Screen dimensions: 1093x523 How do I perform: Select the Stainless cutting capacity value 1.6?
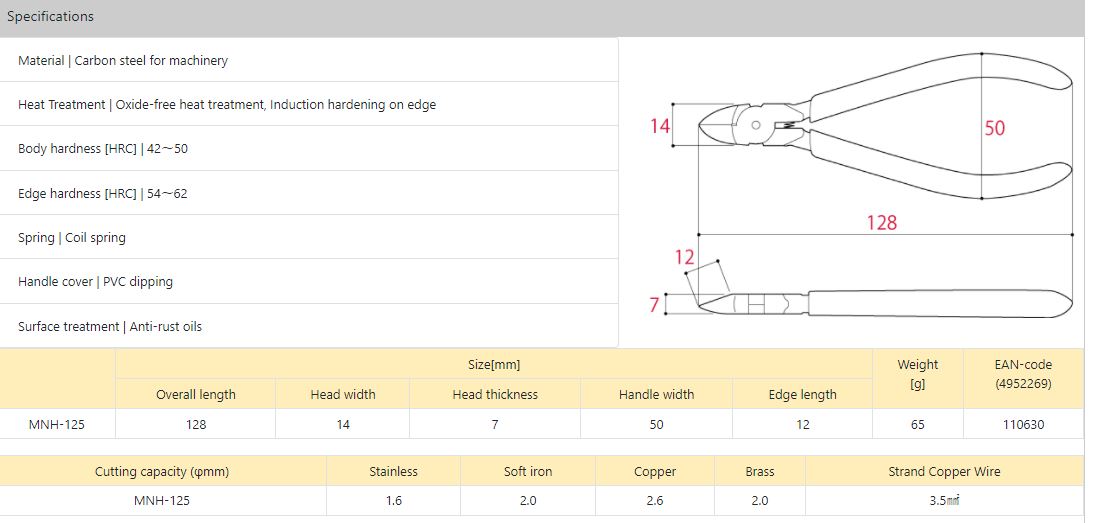pos(394,500)
